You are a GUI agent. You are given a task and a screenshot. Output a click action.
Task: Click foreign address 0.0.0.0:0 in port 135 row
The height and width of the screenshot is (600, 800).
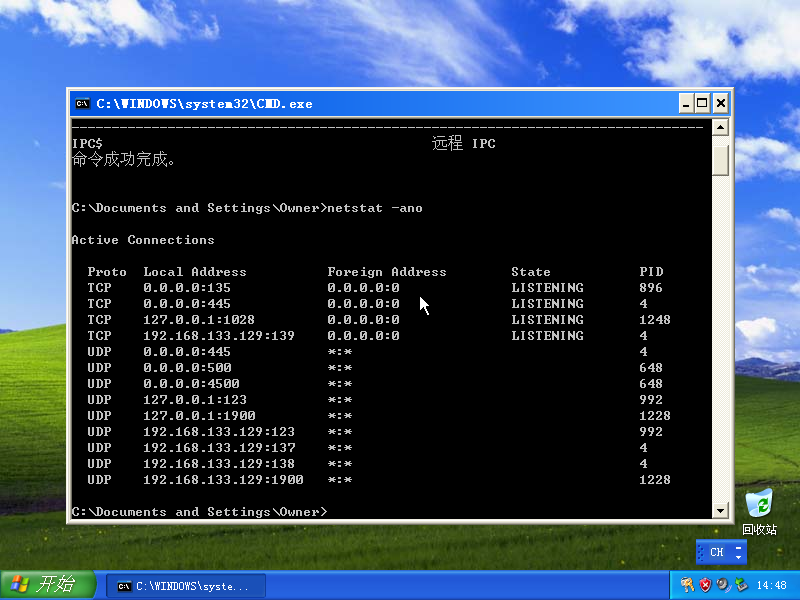click(x=363, y=288)
